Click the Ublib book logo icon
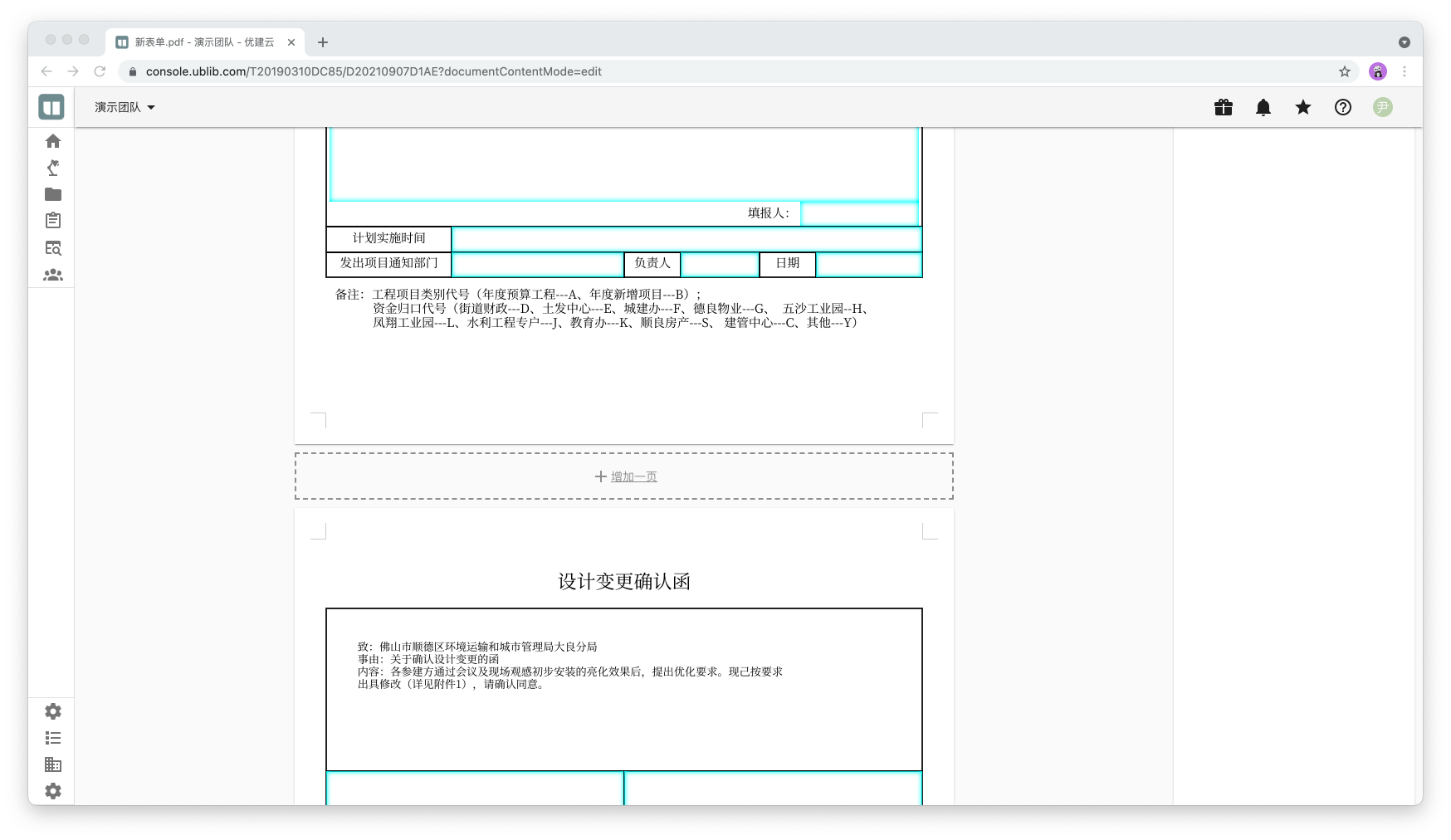The image size is (1451, 840). (51, 107)
